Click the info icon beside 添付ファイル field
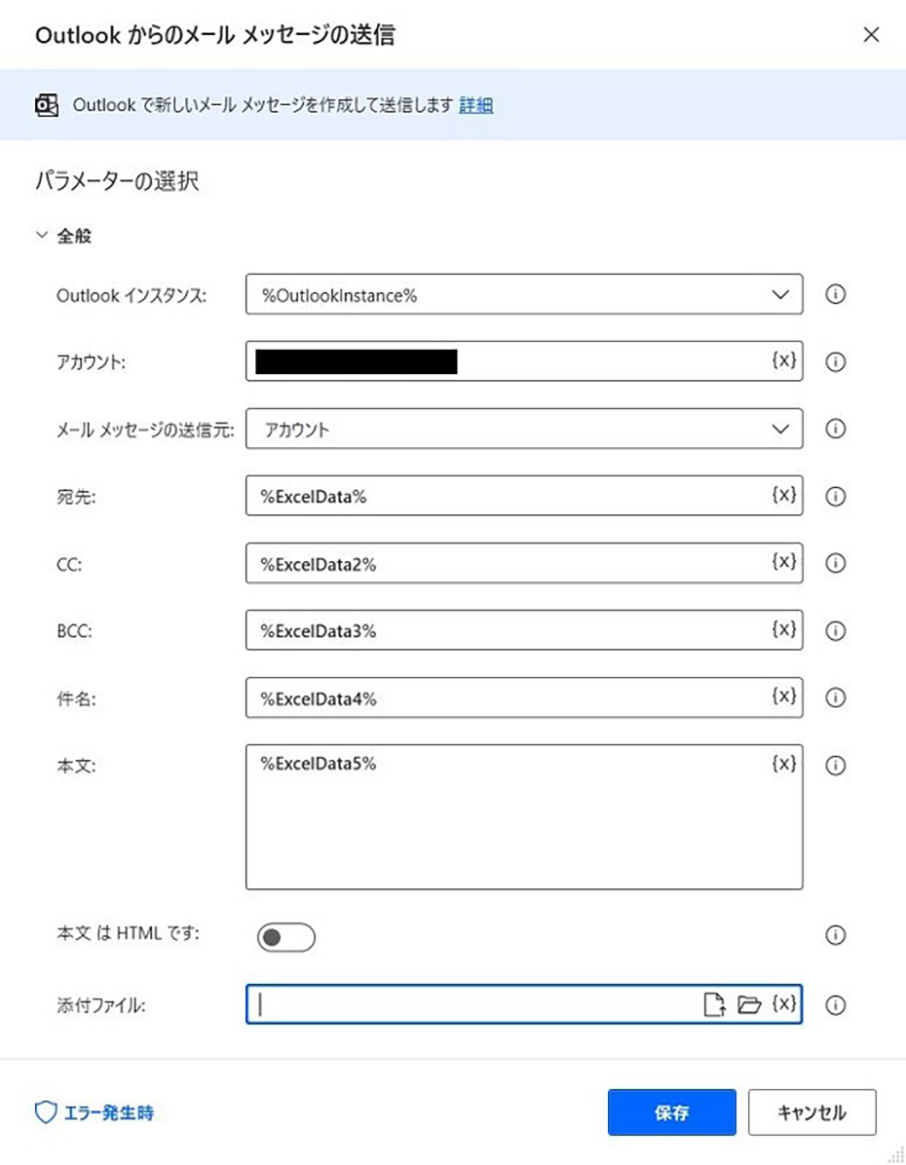906x1165 pixels. point(835,1005)
